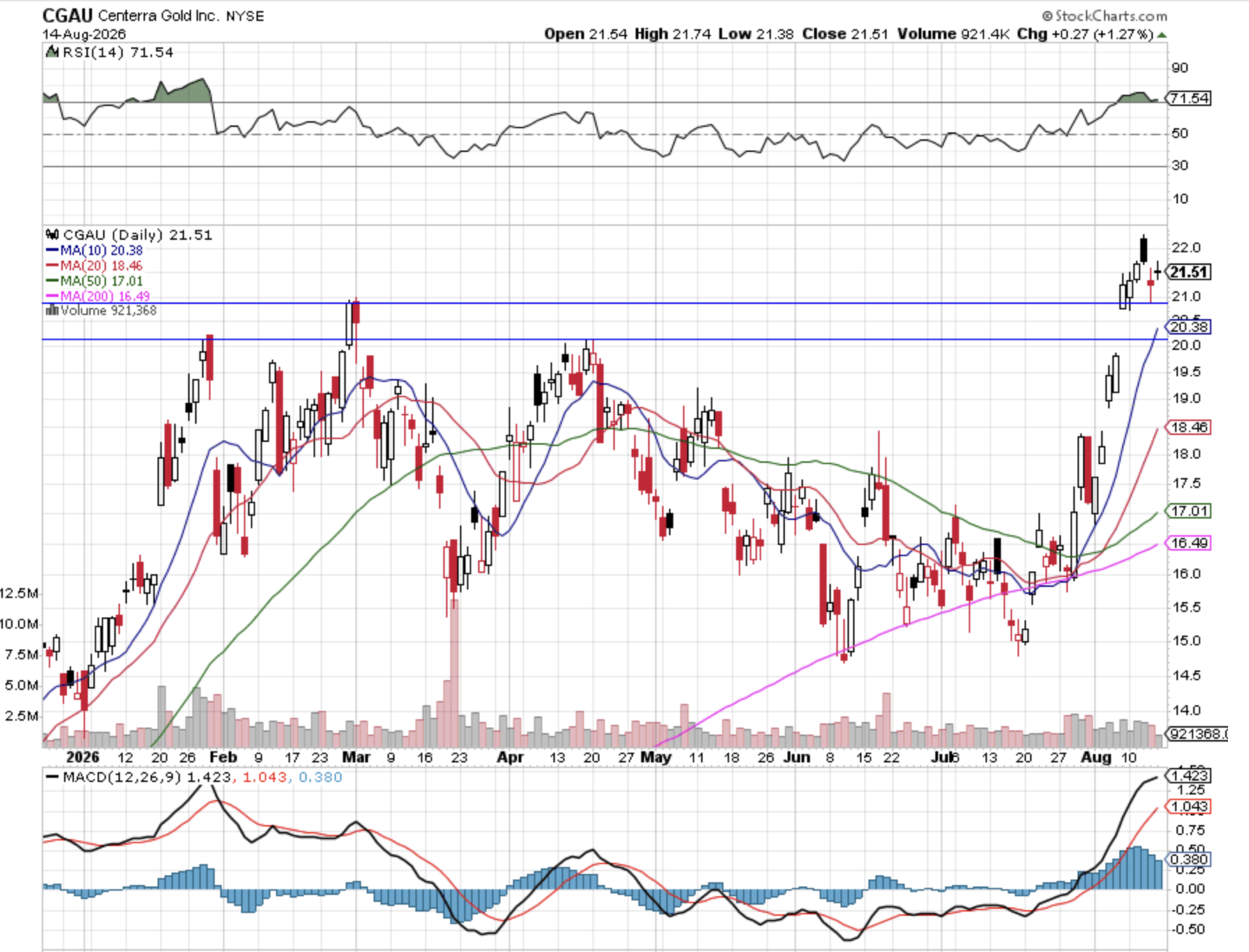Click the "2.5M" volume axis label

point(21,716)
